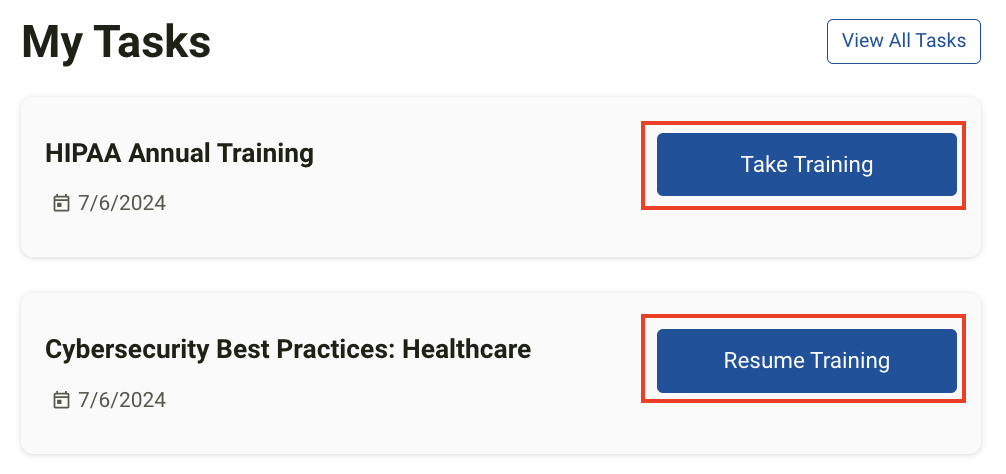The image size is (1006, 474).
Task: Select the Cybersecurity Best Practices task card
Action: (x=501, y=373)
